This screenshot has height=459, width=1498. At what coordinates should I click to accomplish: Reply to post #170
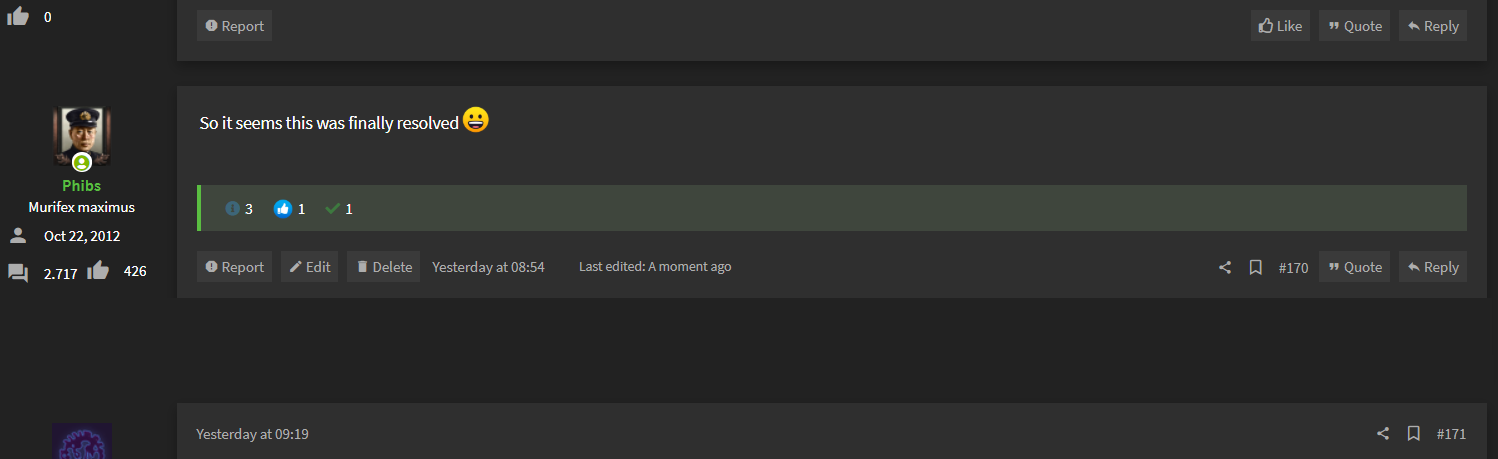tap(1432, 267)
